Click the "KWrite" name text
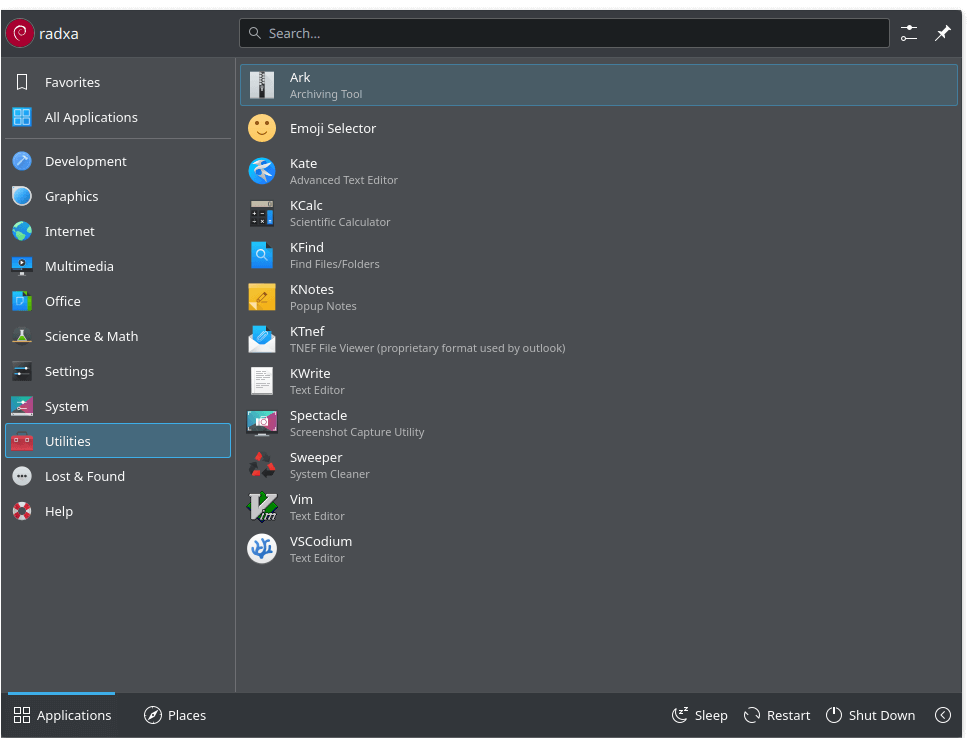The width and height of the screenshot is (972, 739). [x=310, y=374]
